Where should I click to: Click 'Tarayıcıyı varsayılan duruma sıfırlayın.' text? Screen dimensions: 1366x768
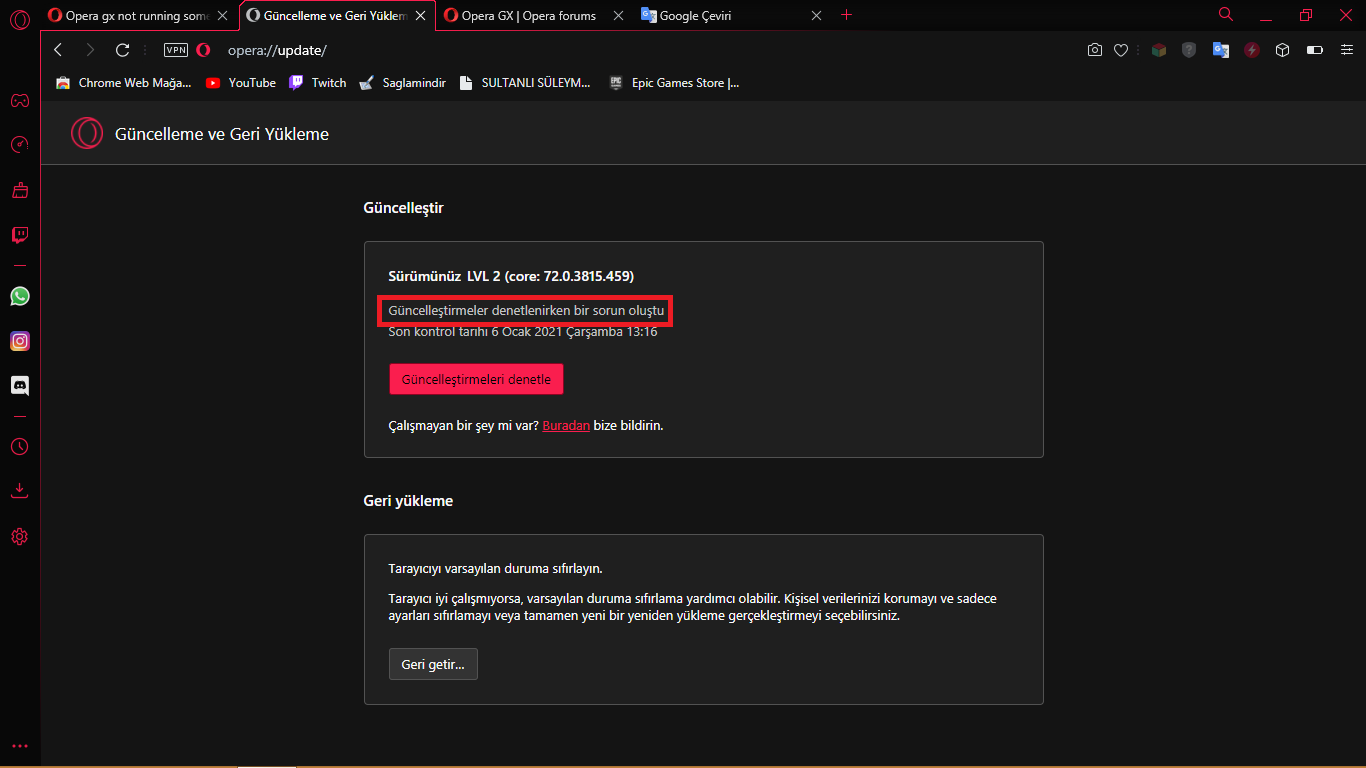tap(495, 569)
